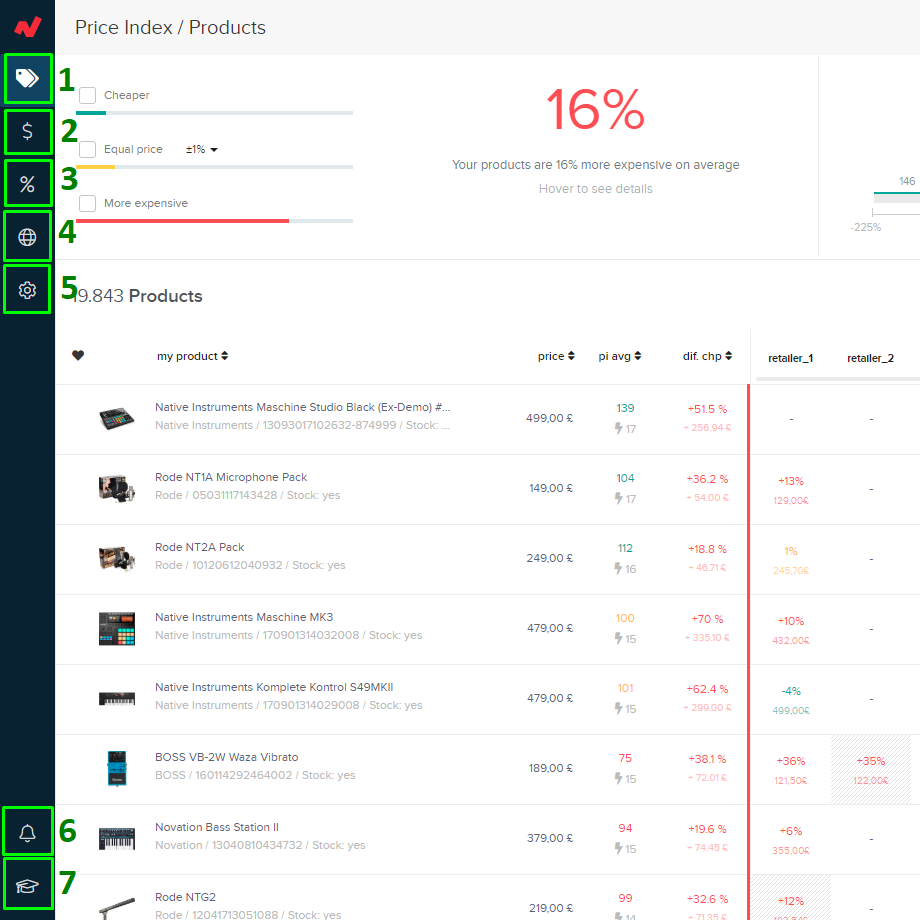Open the Native Instruments Maschine MK3 product
This screenshot has width=920, height=920.
243,617
